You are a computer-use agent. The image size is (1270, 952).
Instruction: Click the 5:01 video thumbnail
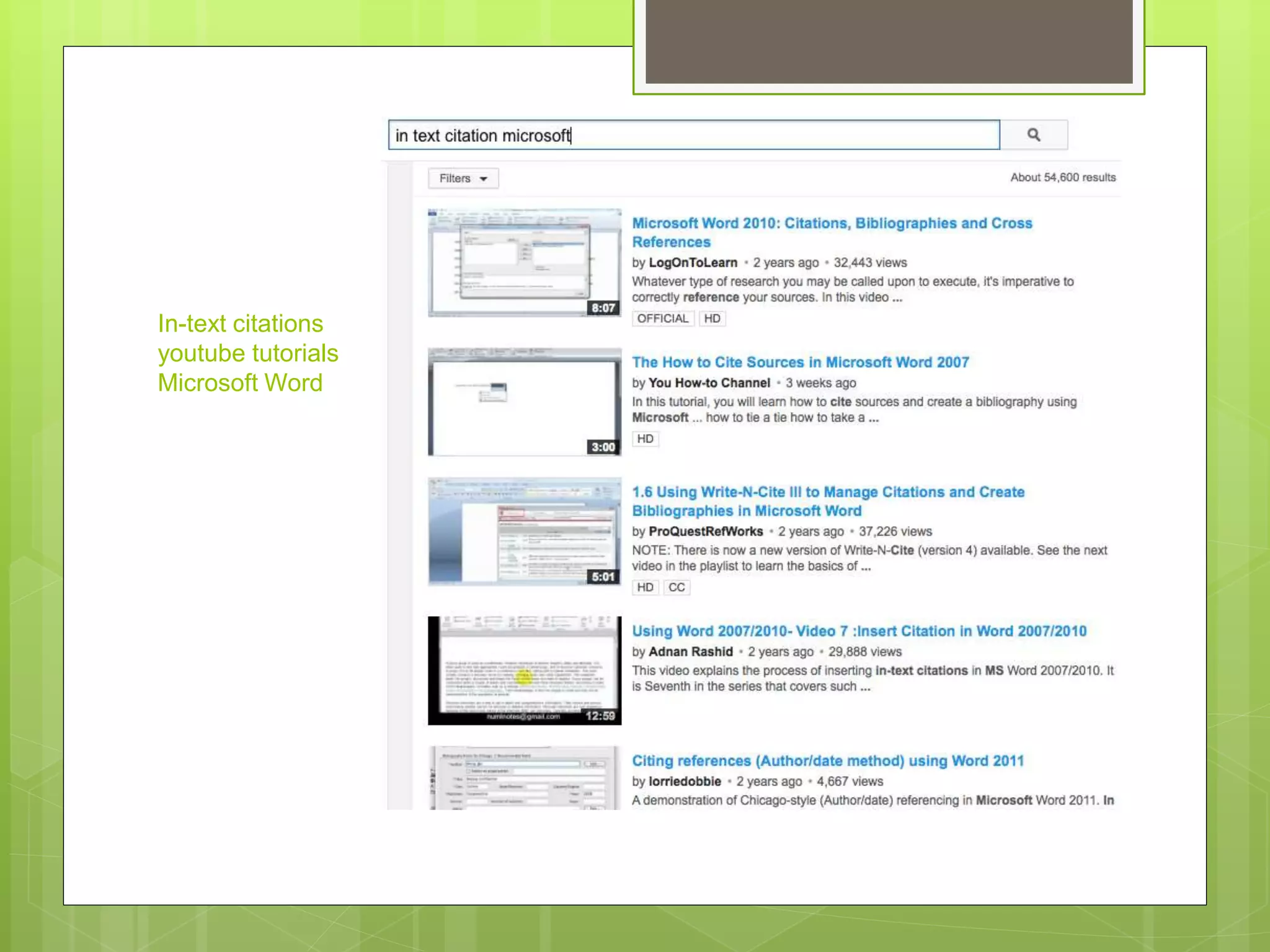(x=525, y=531)
